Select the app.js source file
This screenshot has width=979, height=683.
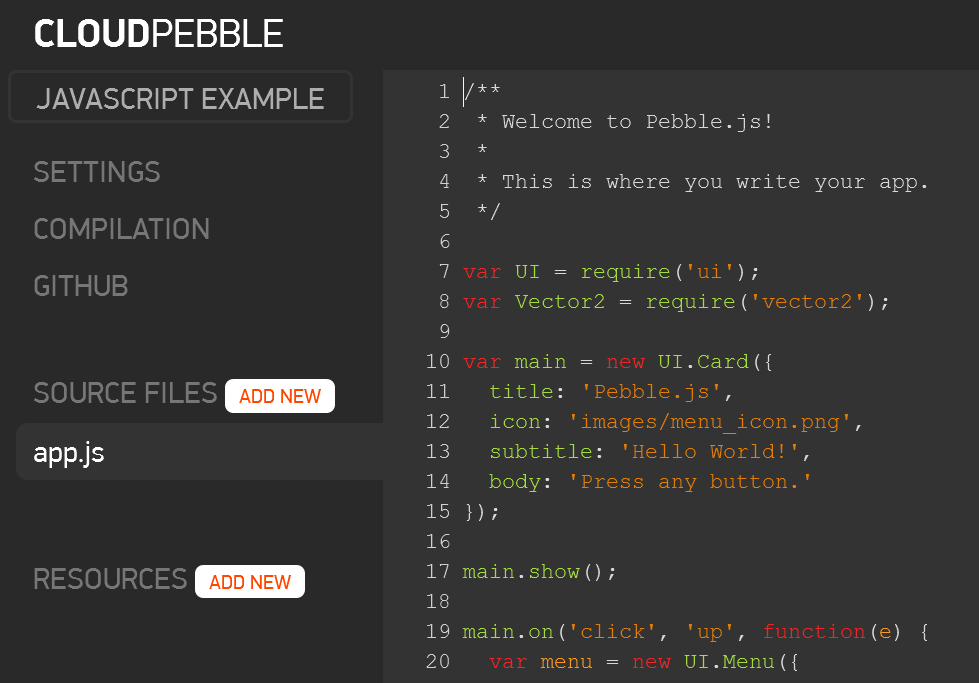(200, 452)
